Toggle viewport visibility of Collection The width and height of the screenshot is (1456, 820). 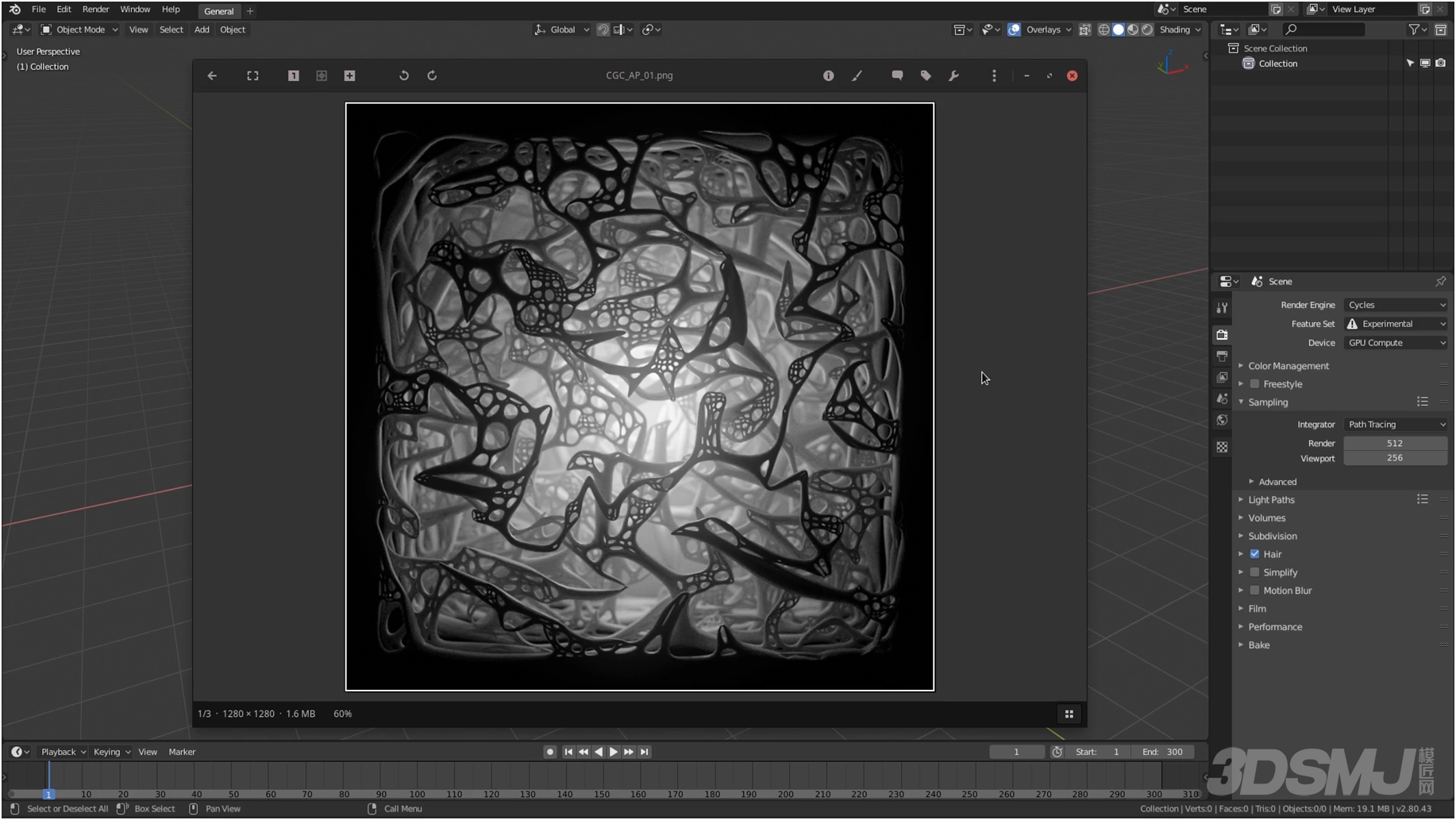tap(1426, 64)
